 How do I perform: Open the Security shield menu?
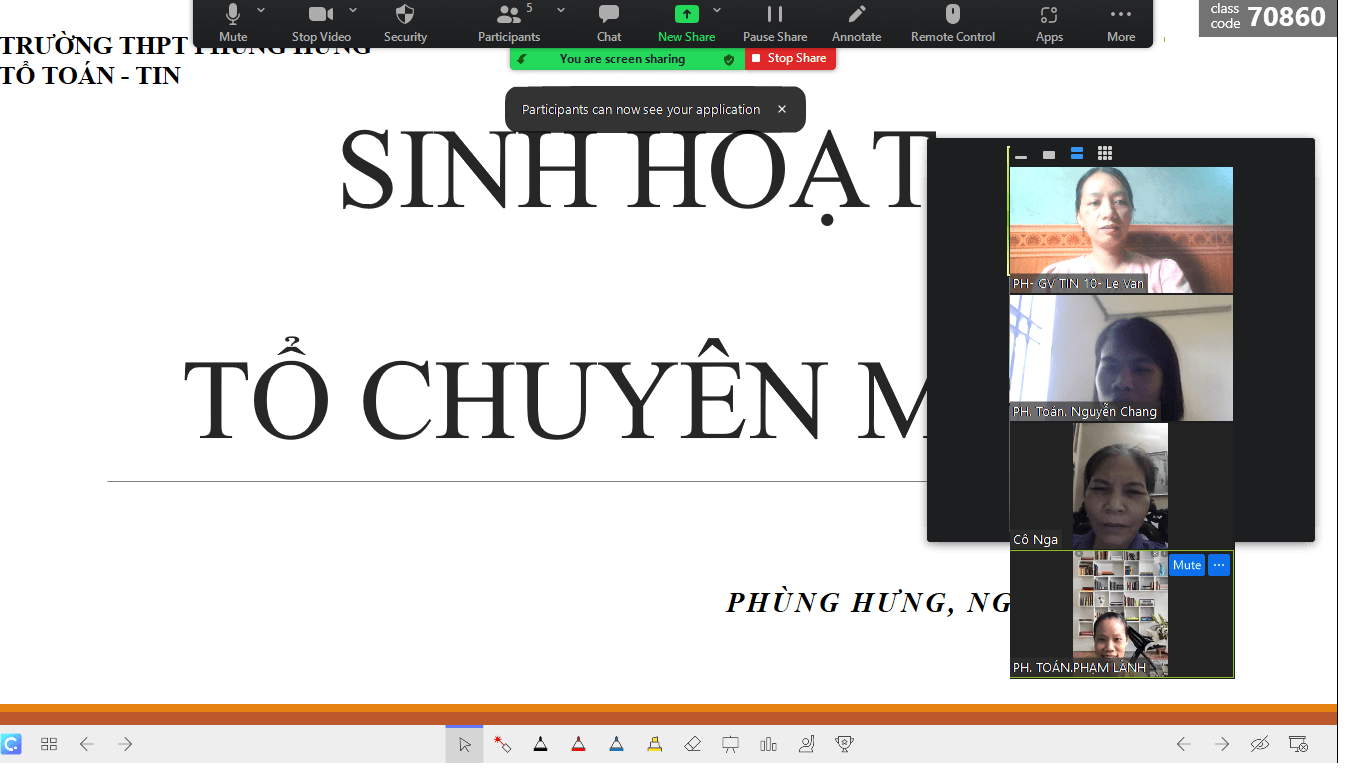pyautogui.click(x=405, y=23)
